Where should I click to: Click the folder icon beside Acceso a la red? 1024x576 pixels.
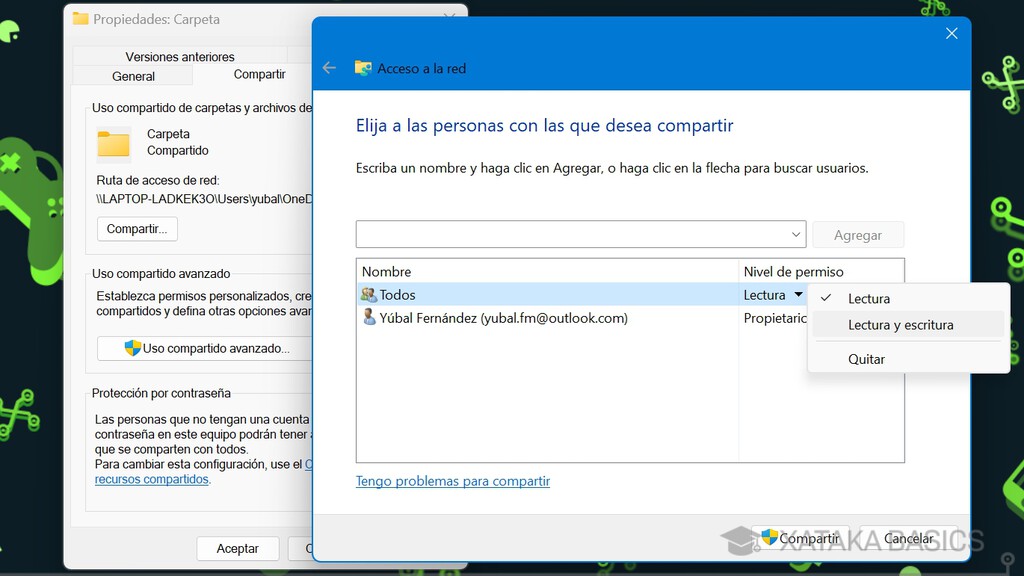click(365, 68)
